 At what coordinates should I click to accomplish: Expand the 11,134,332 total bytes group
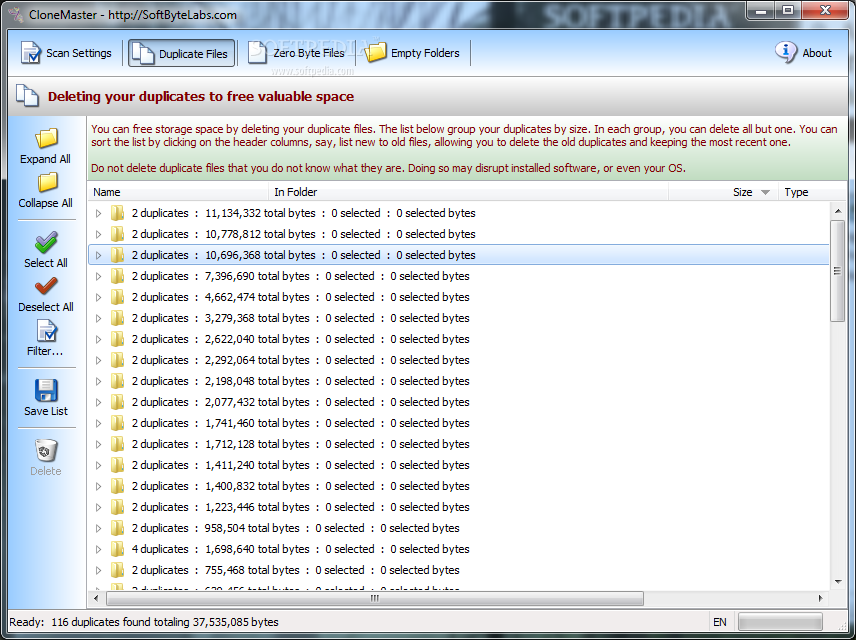pyautogui.click(x=99, y=214)
